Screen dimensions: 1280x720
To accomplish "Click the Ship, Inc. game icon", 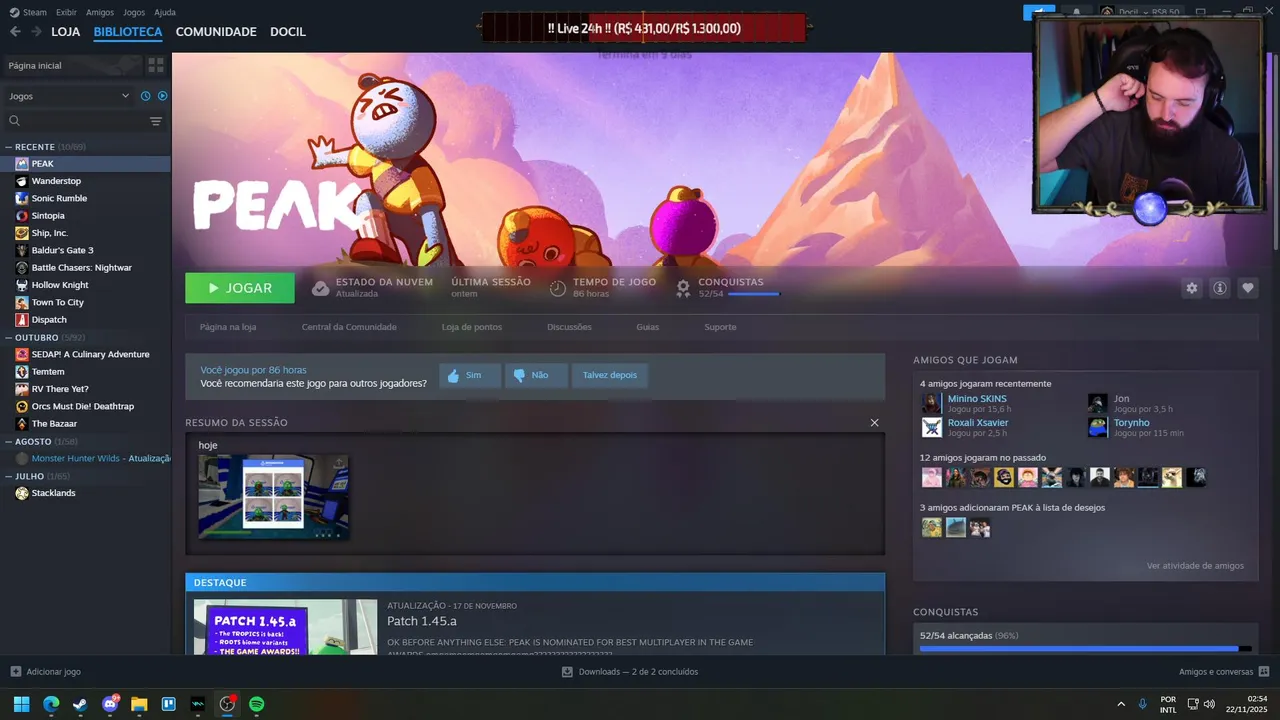I will click(x=22, y=233).
